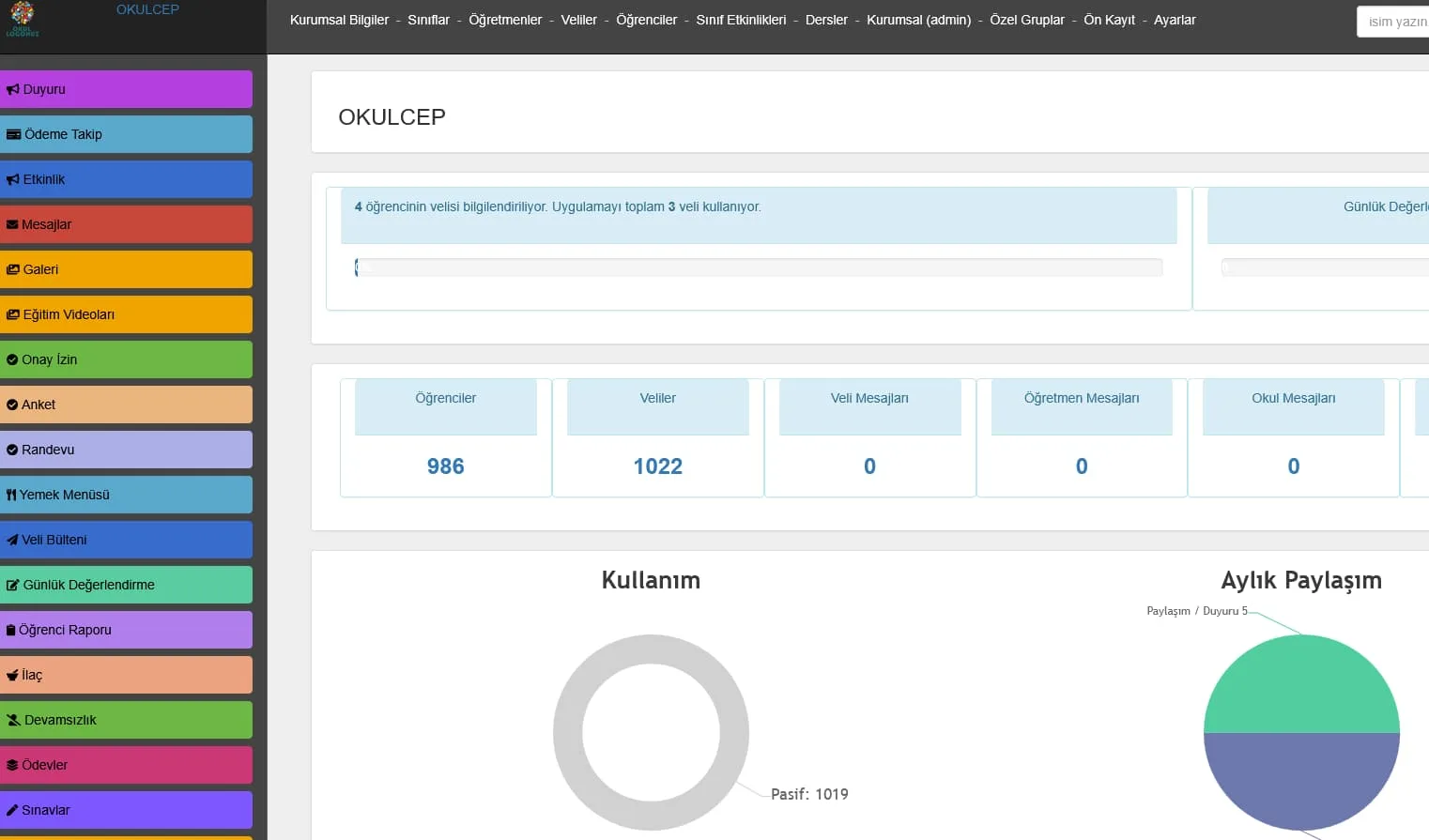Open the Sınıflar menu
Viewport: 1429px width, 840px height.
pos(428,20)
